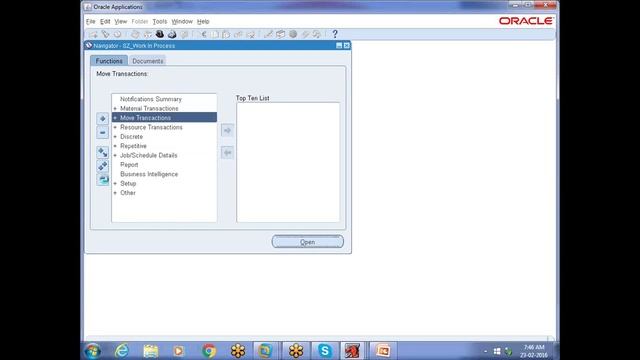The height and width of the screenshot is (360, 640).
Task: Open the Windows Start menu
Action: (x=93, y=351)
